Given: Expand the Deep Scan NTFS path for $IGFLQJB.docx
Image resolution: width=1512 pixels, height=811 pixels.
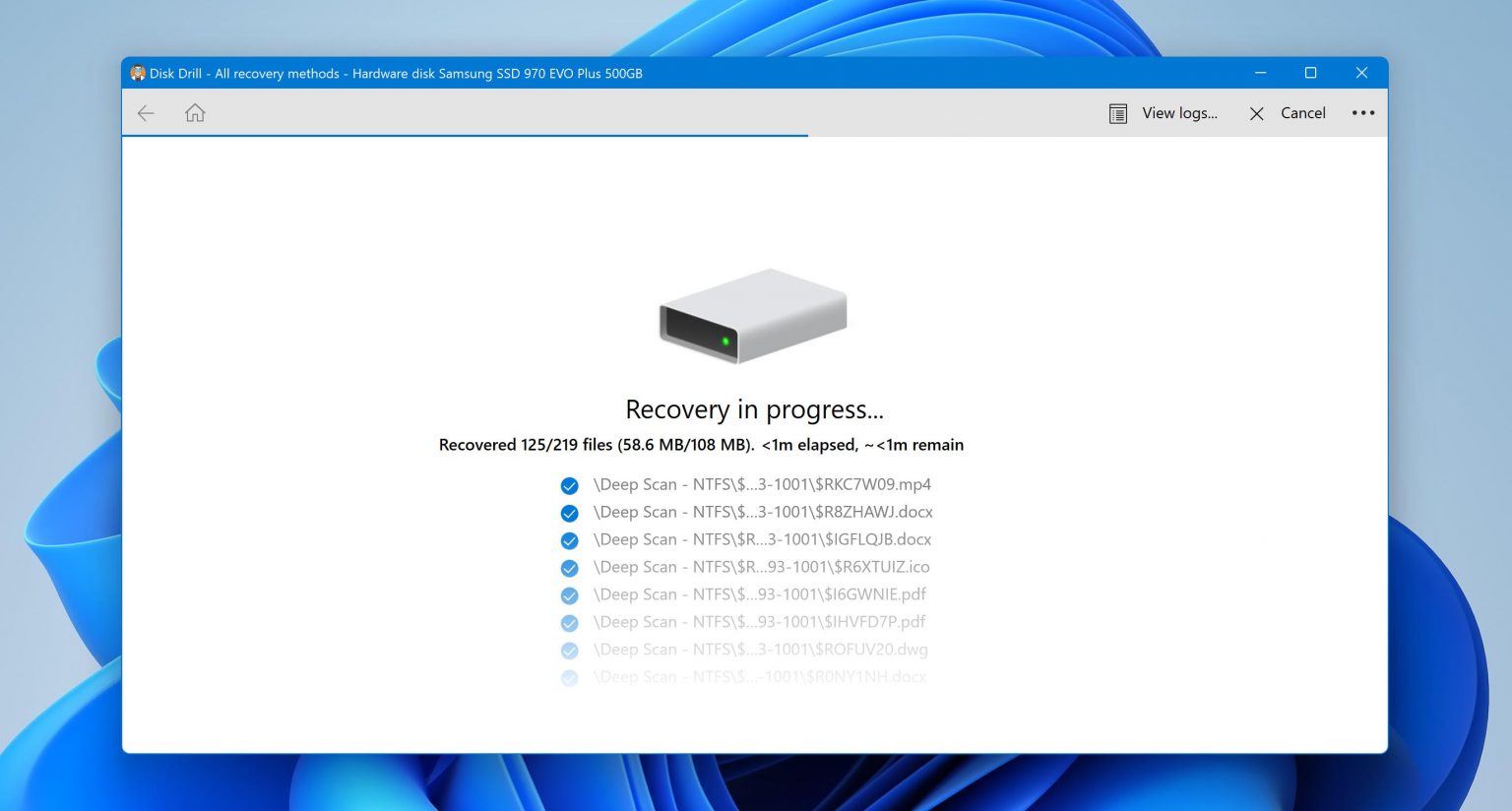Looking at the screenshot, I should [761, 539].
